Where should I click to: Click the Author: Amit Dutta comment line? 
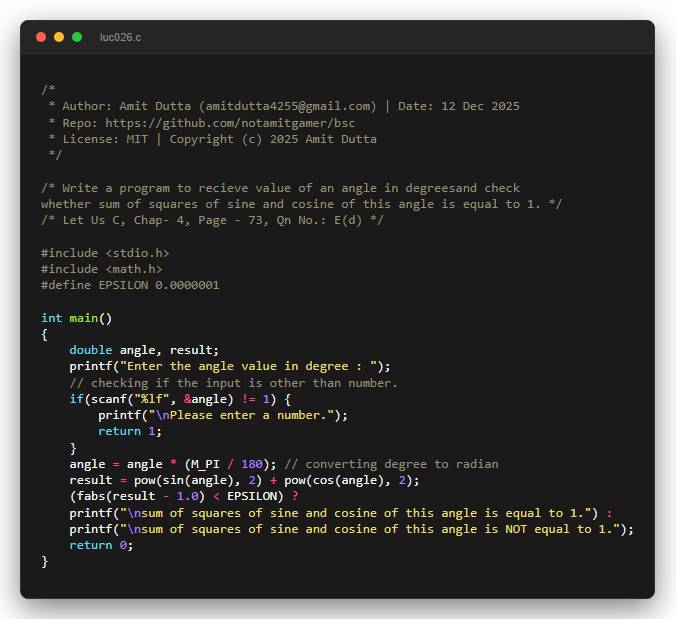pos(284,106)
